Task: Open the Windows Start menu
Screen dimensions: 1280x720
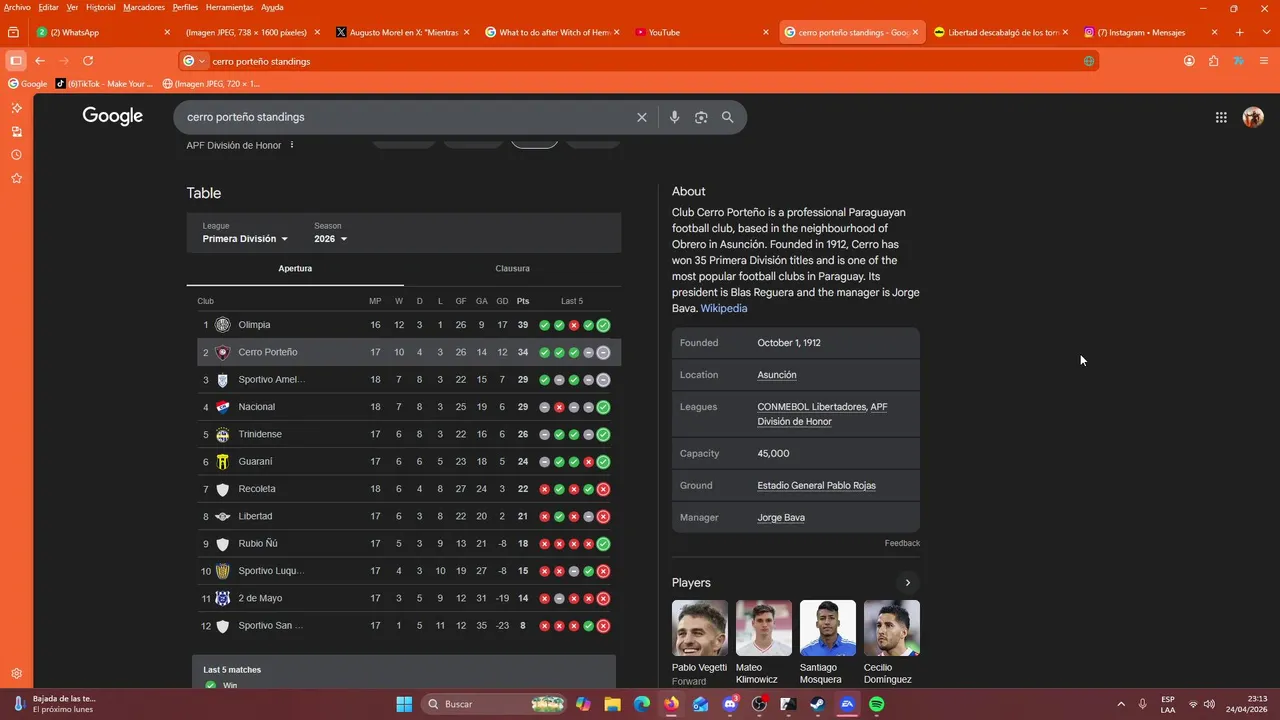Action: click(x=404, y=704)
